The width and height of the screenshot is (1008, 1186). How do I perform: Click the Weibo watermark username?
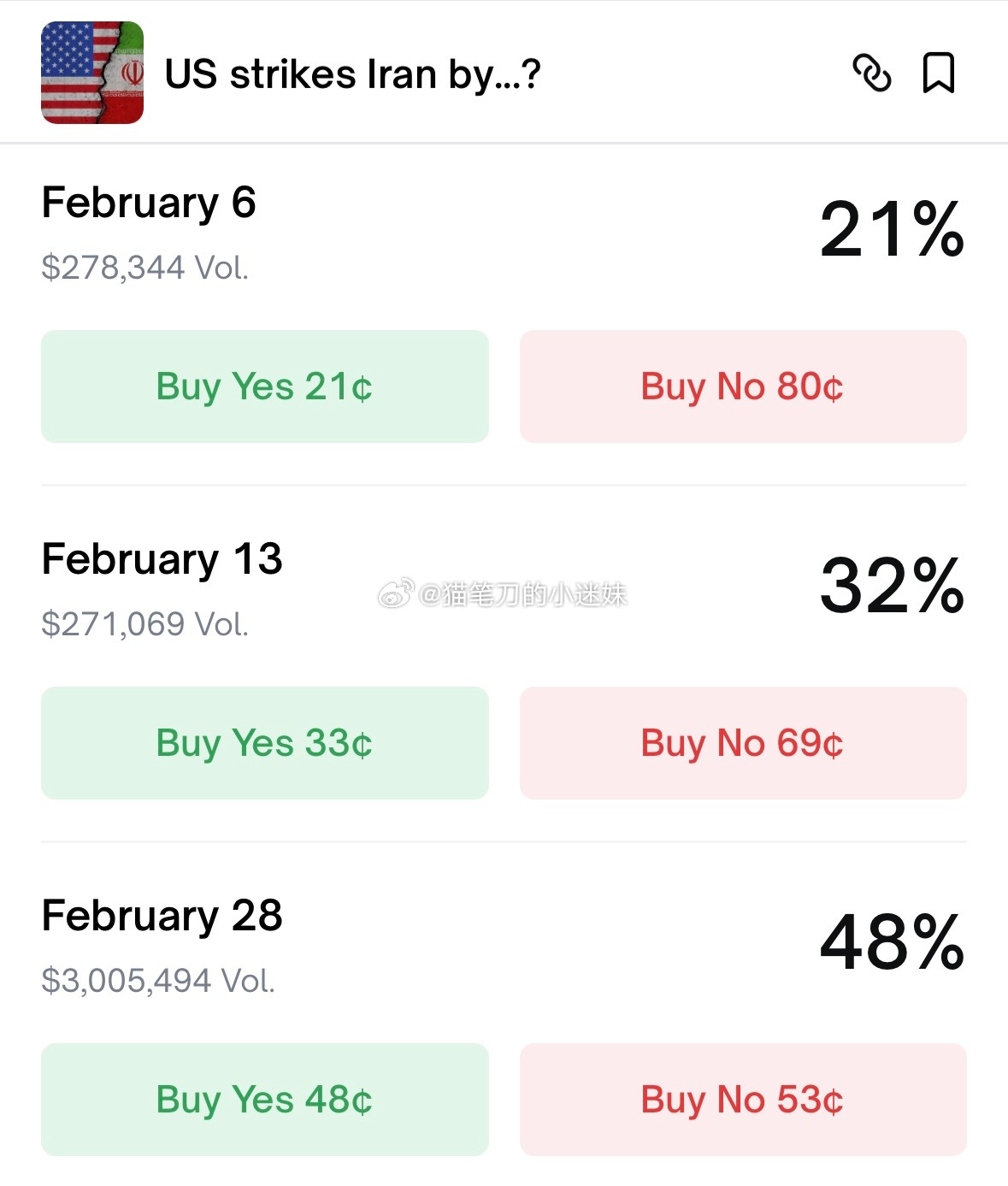[x=522, y=593]
